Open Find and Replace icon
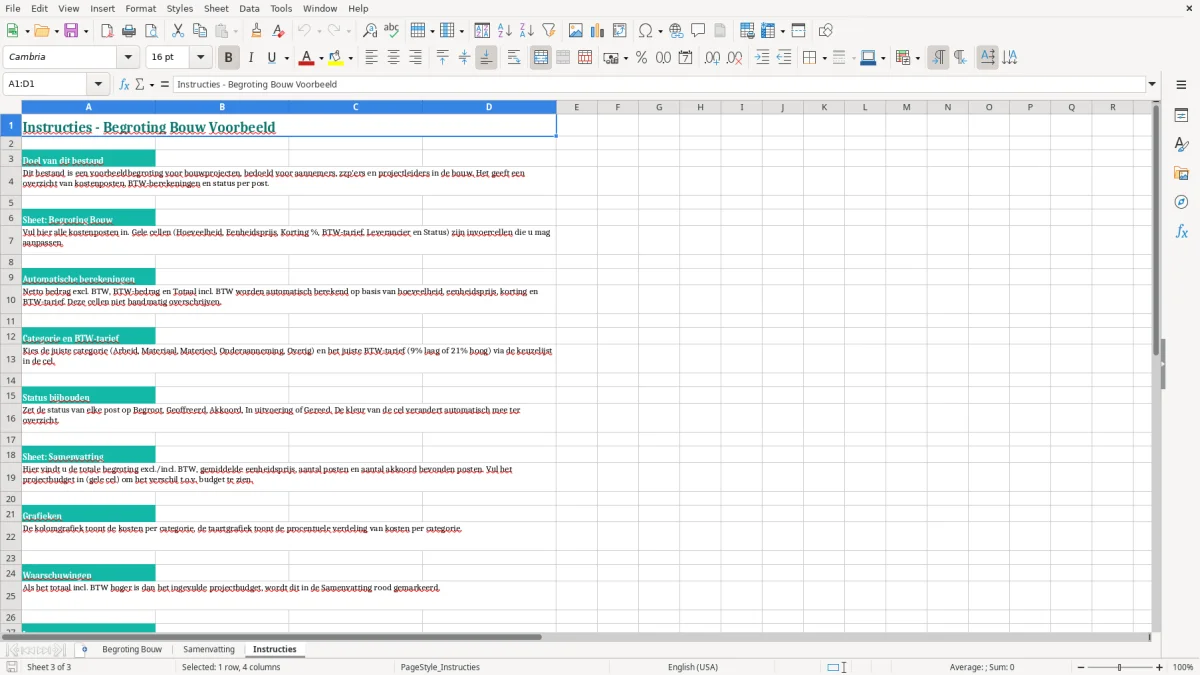1200x675 pixels. (x=370, y=31)
